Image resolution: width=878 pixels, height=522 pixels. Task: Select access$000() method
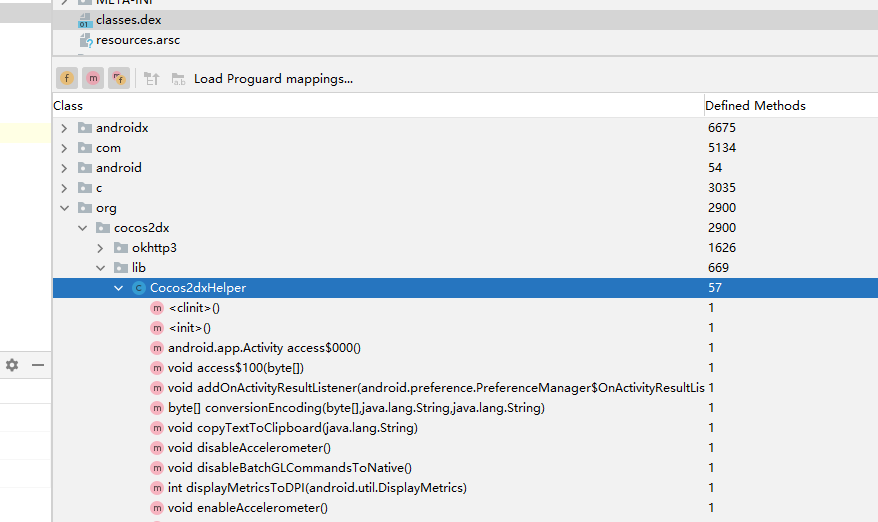coord(264,348)
